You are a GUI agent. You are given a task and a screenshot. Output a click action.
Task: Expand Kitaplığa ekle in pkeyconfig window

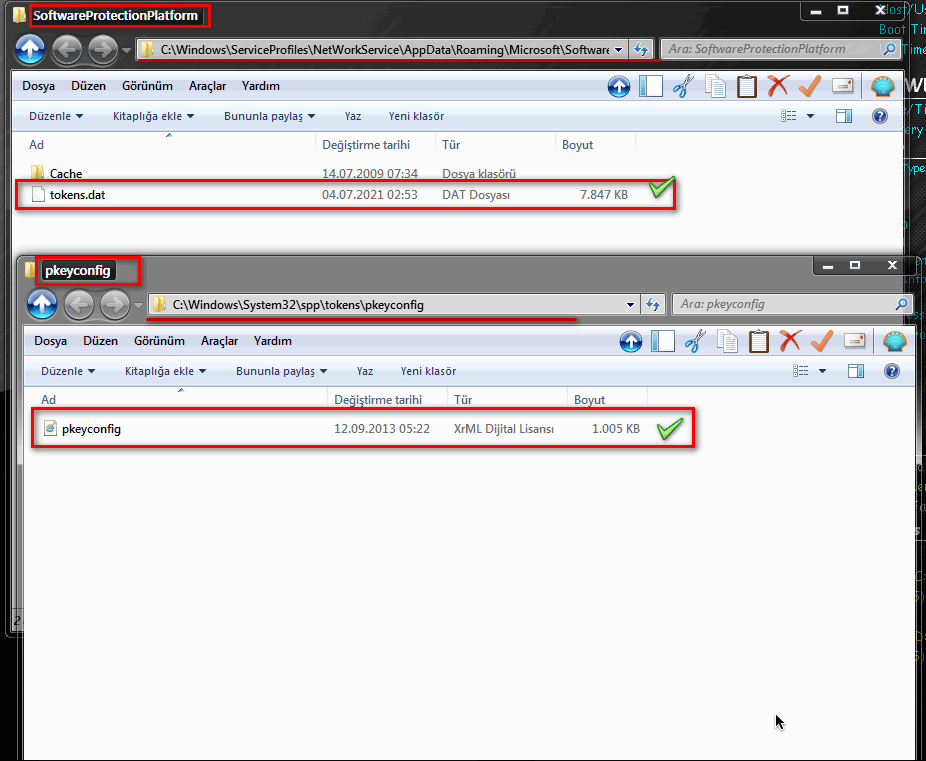[x=165, y=371]
